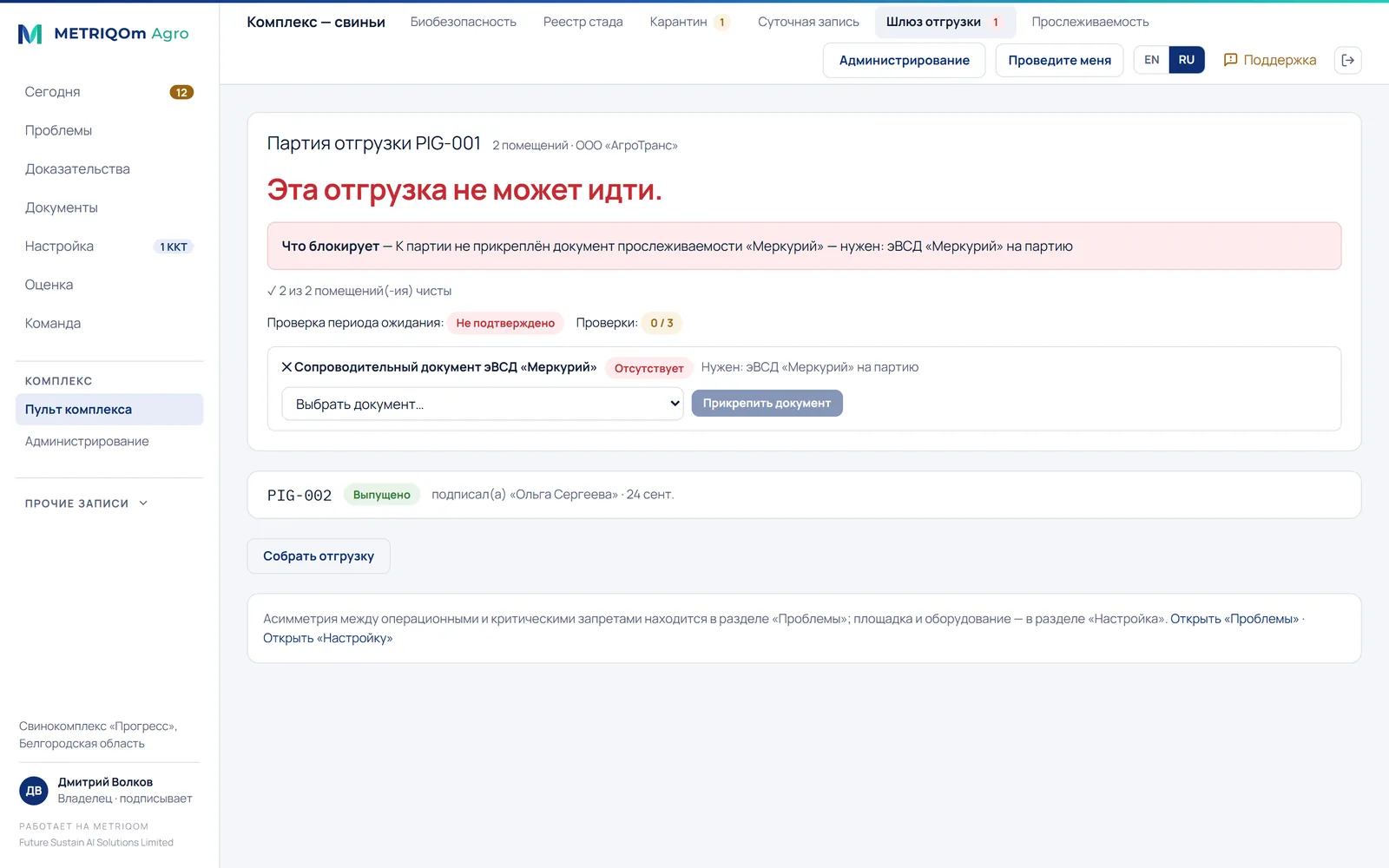Click the X icon beside Сопроводительный документ
1389x868 pixels.
(x=286, y=367)
